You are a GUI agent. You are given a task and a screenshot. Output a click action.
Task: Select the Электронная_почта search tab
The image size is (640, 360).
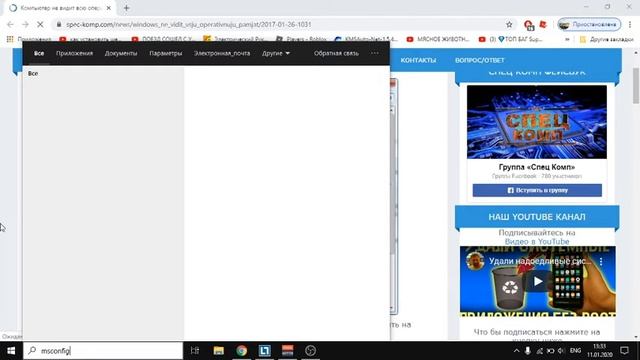pyautogui.click(x=222, y=53)
